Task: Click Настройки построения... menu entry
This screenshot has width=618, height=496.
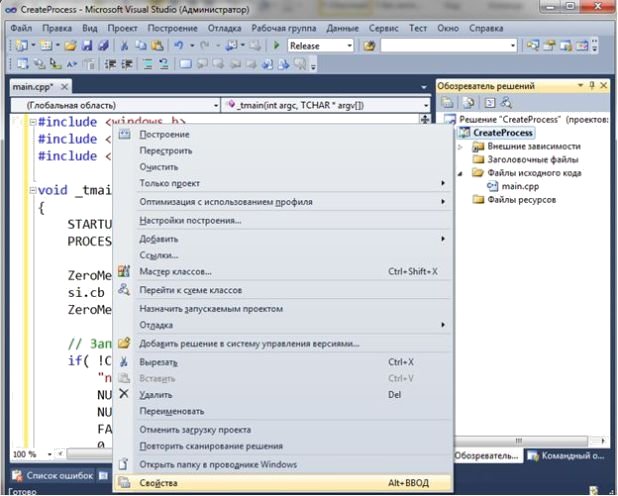Action: pyautogui.click(x=283, y=220)
